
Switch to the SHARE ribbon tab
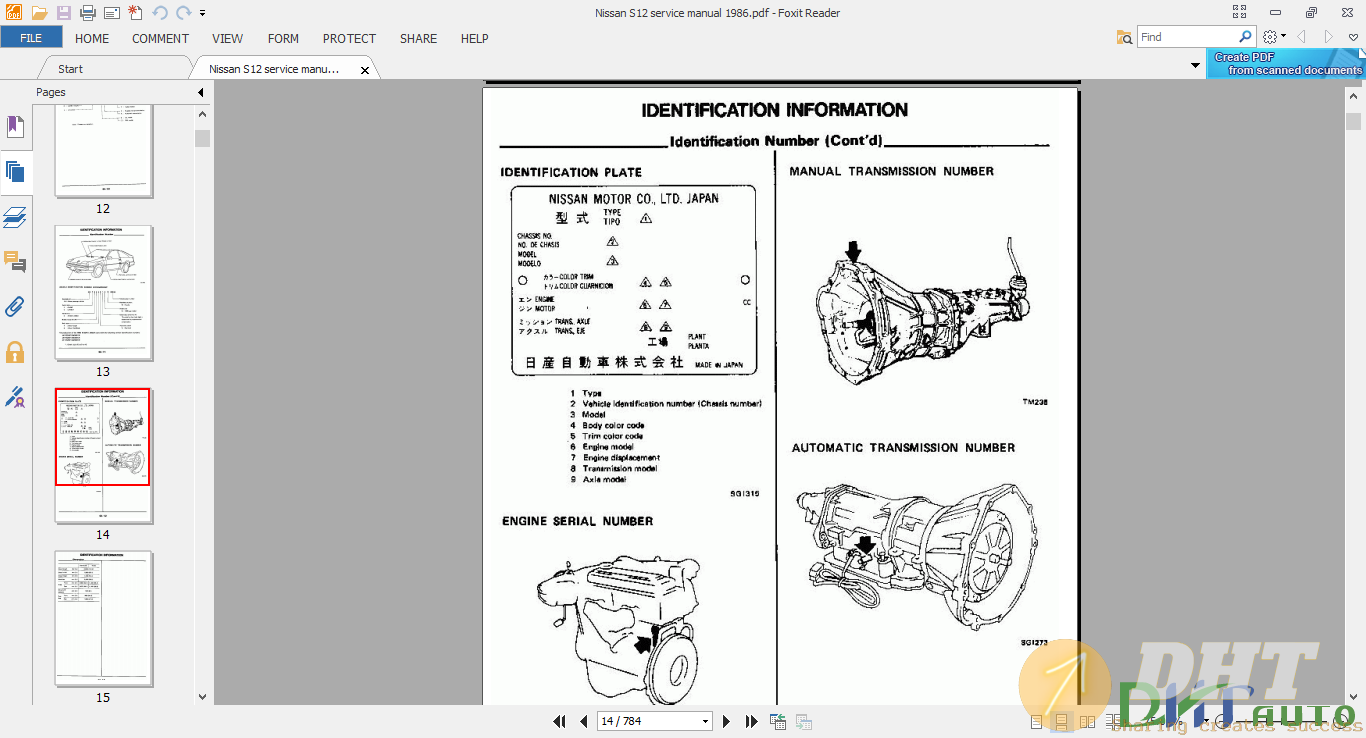click(418, 38)
